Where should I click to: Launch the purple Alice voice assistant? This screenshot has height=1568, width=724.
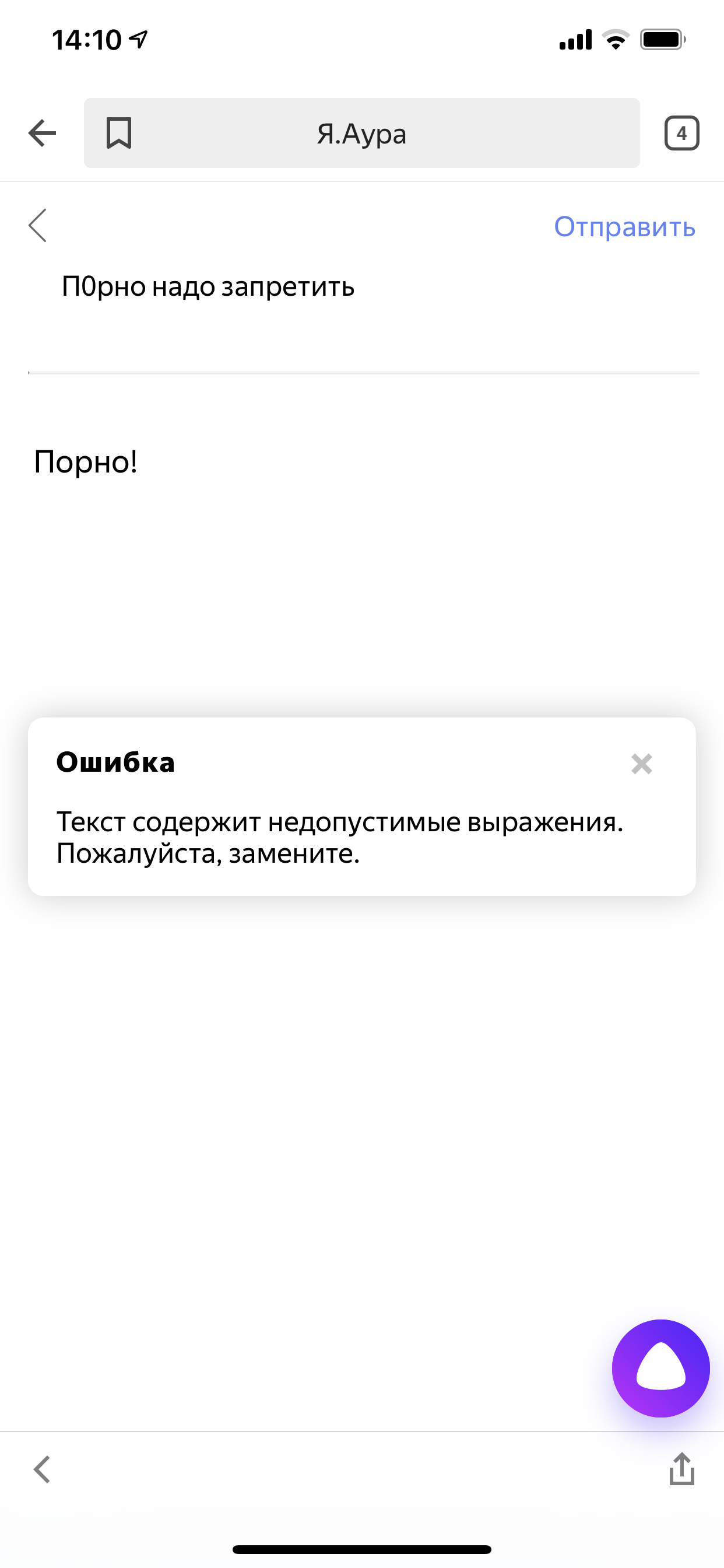point(660,1368)
